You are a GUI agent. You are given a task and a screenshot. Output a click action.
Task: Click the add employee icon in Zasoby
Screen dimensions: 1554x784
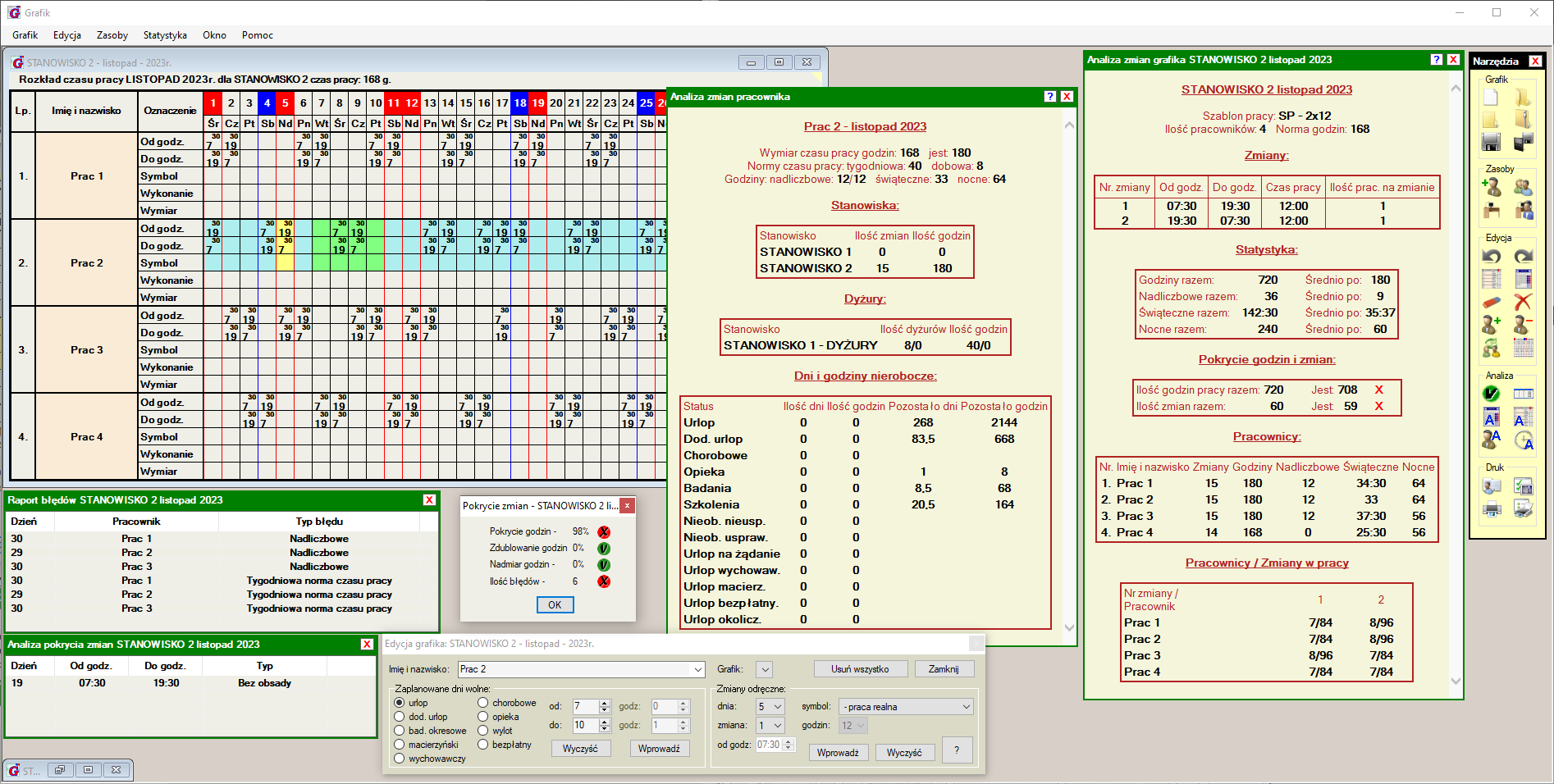[1491, 188]
